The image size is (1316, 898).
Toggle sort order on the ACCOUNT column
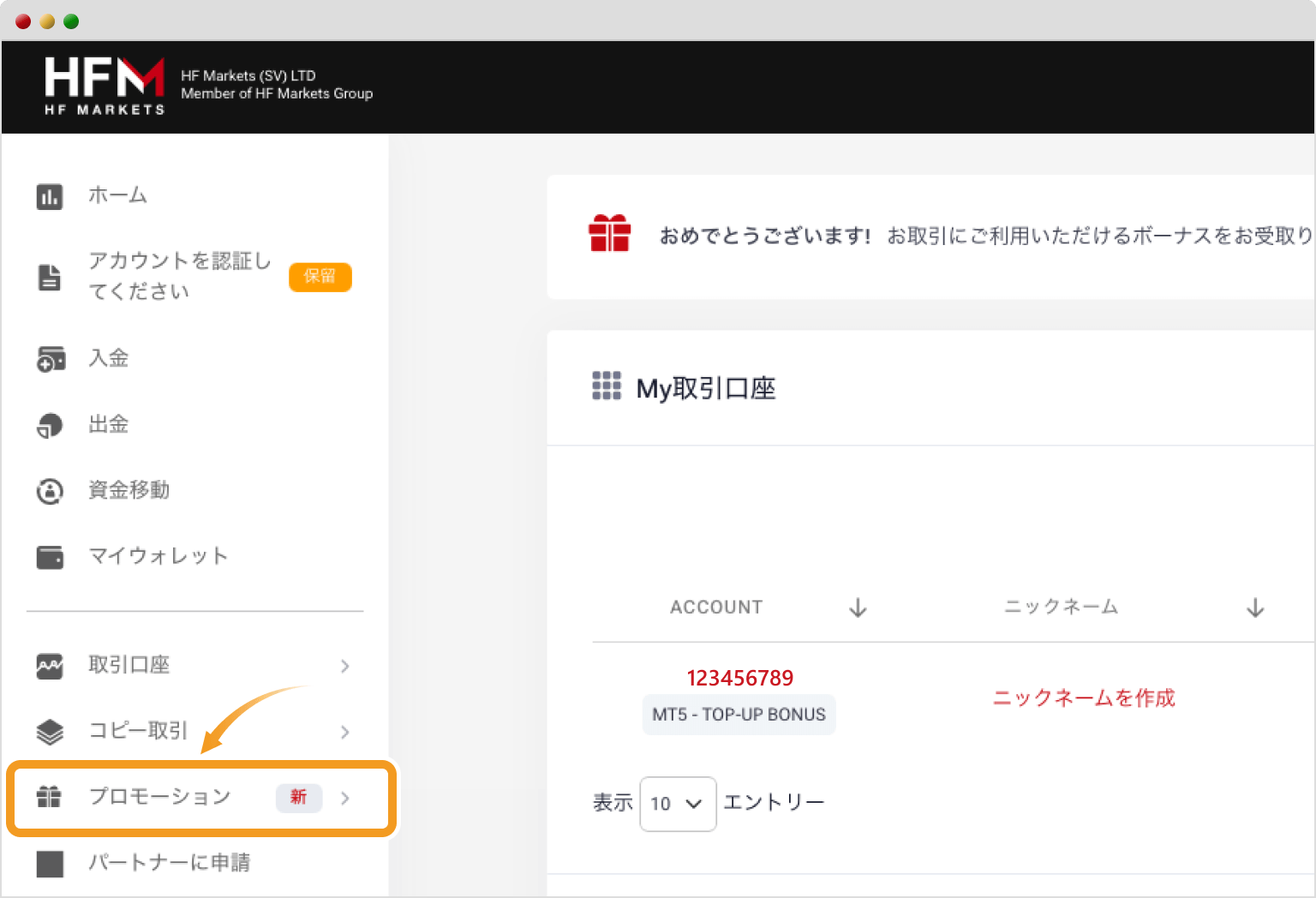(x=857, y=607)
